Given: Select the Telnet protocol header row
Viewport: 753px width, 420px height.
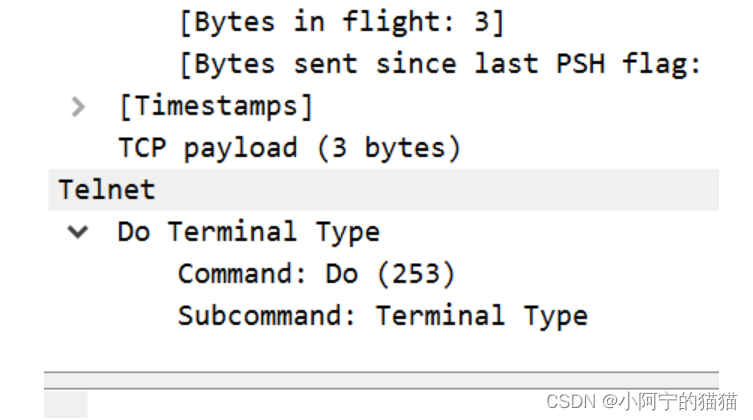Looking at the screenshot, I should (x=383, y=190).
